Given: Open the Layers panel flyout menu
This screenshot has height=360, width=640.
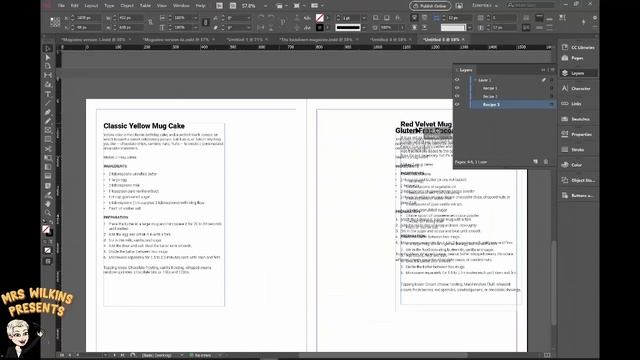Looking at the screenshot, I should [552, 70].
